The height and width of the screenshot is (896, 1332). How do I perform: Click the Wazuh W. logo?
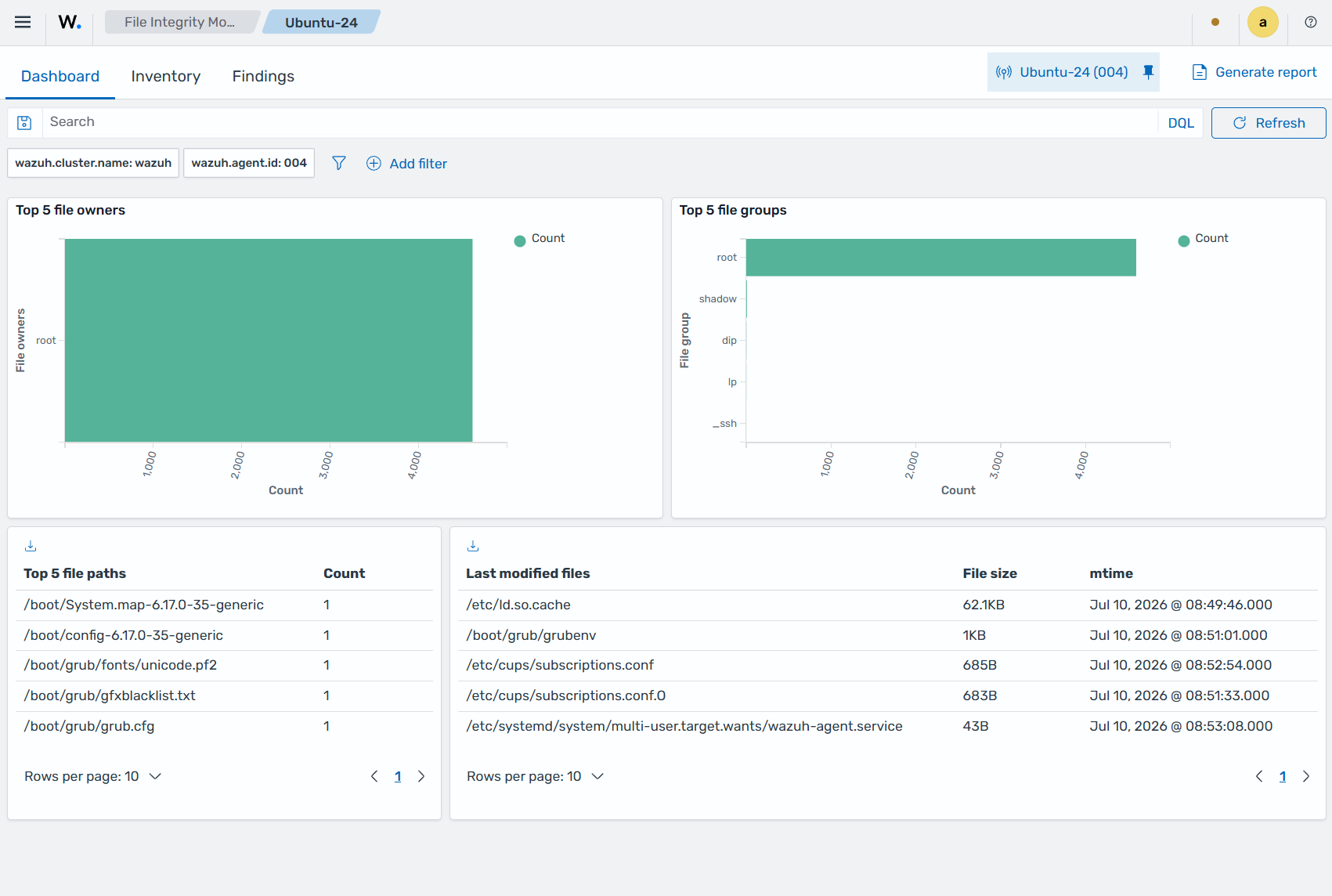point(70,22)
